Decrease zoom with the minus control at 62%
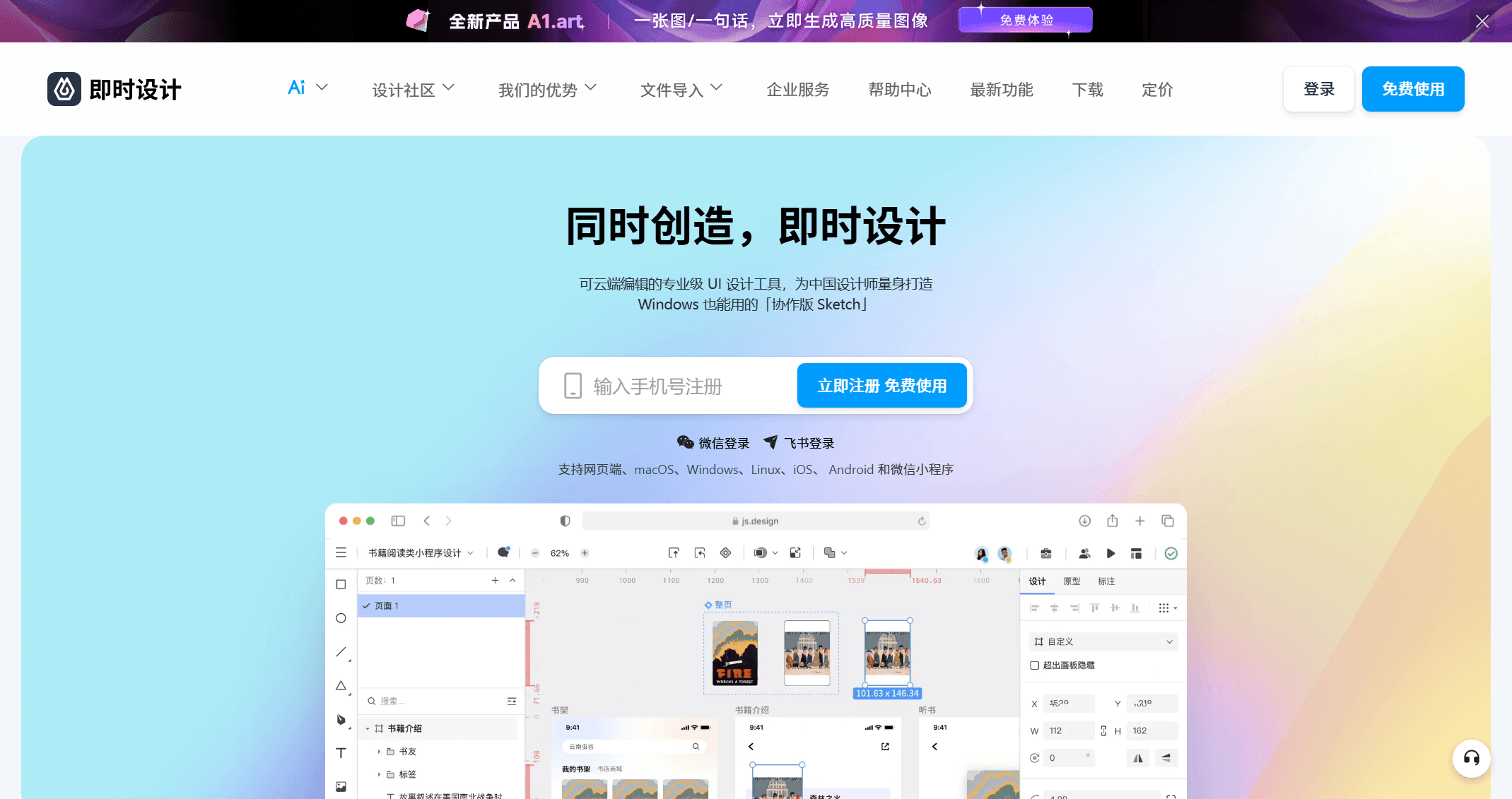Screen dimensions: 1512x799 (535, 552)
